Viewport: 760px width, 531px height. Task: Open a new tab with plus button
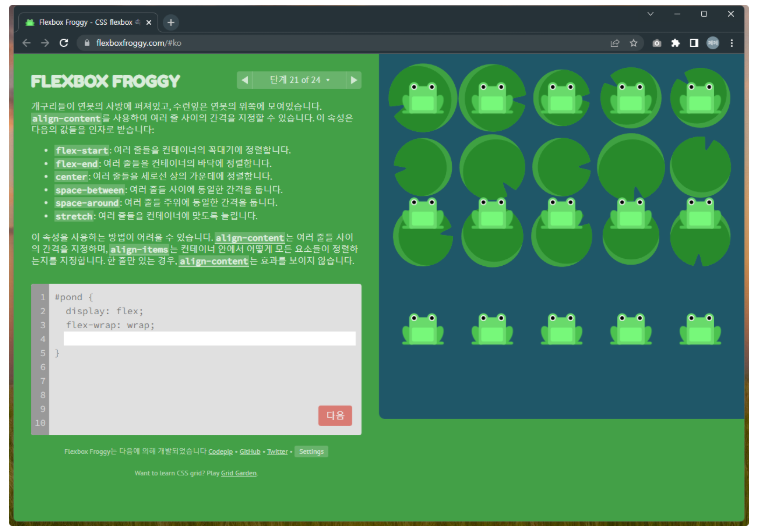point(171,22)
